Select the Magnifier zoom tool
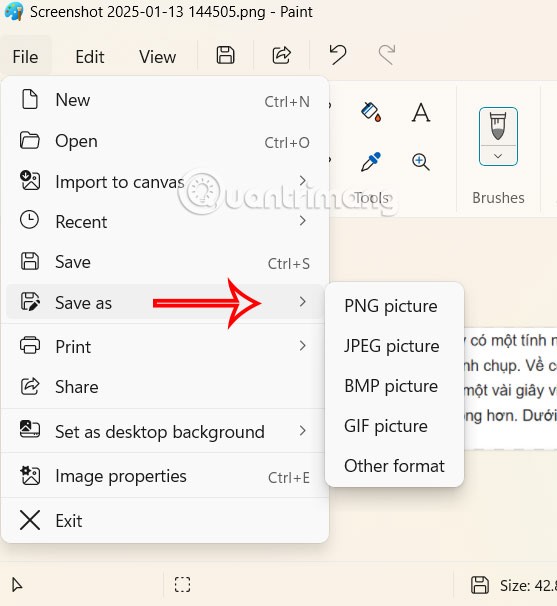Screen dimensions: 557x606 click(421, 162)
